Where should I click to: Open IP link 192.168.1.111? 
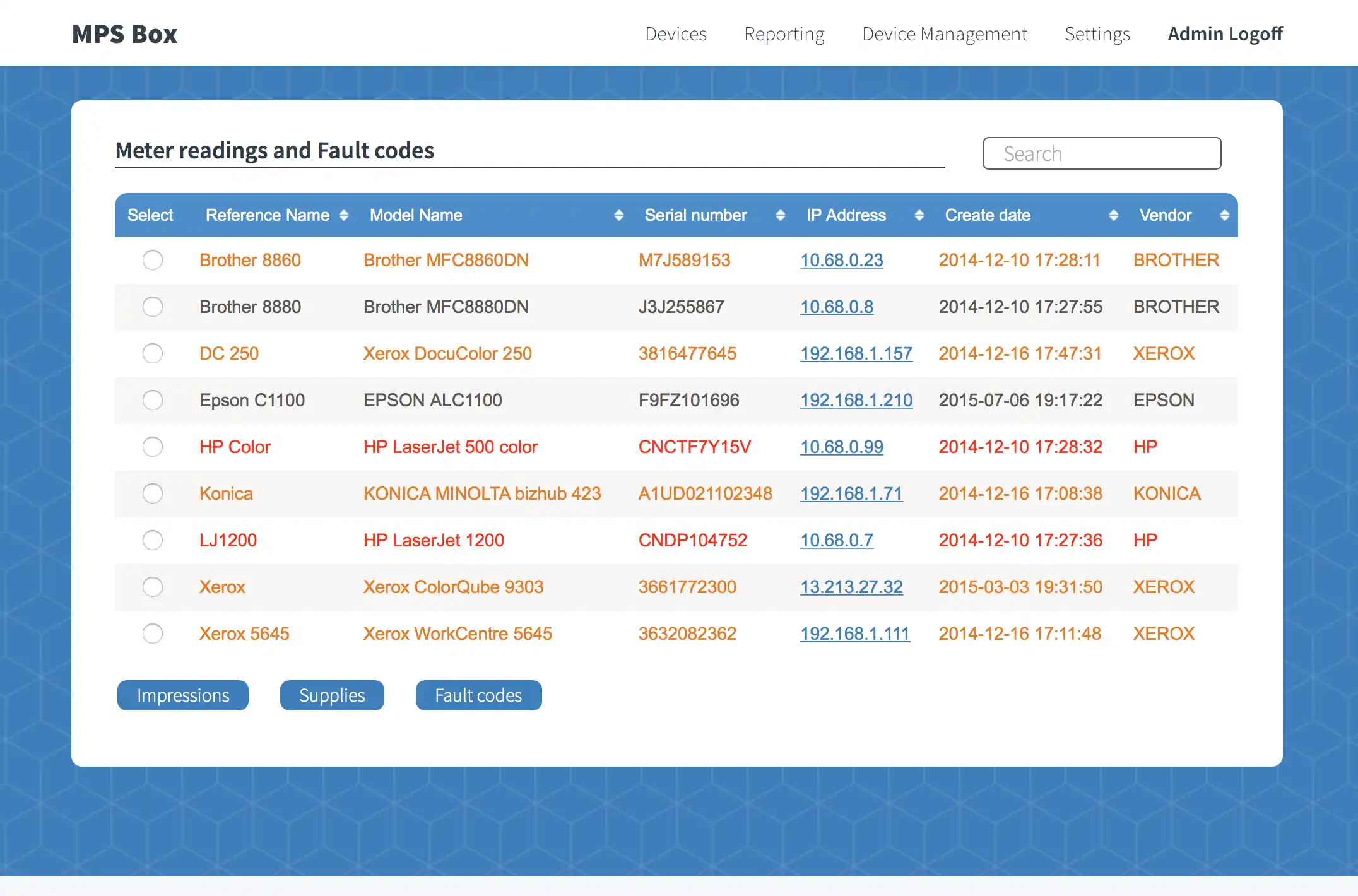click(x=855, y=634)
